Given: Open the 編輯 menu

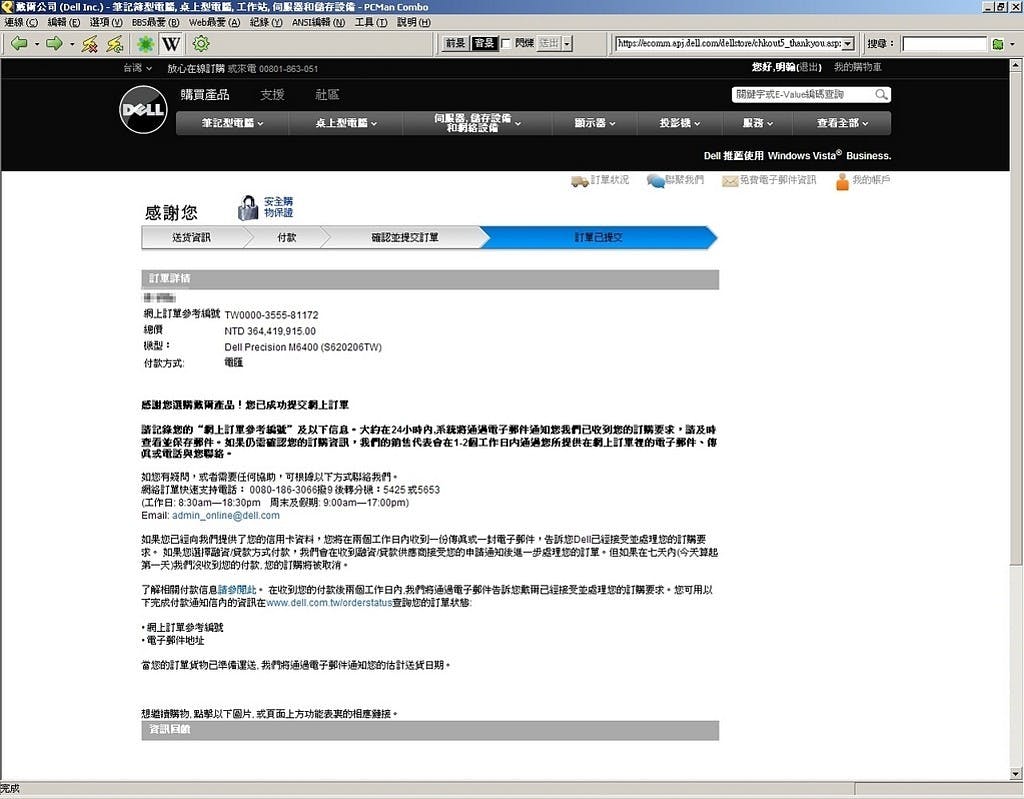Looking at the screenshot, I should pyautogui.click(x=63, y=22).
